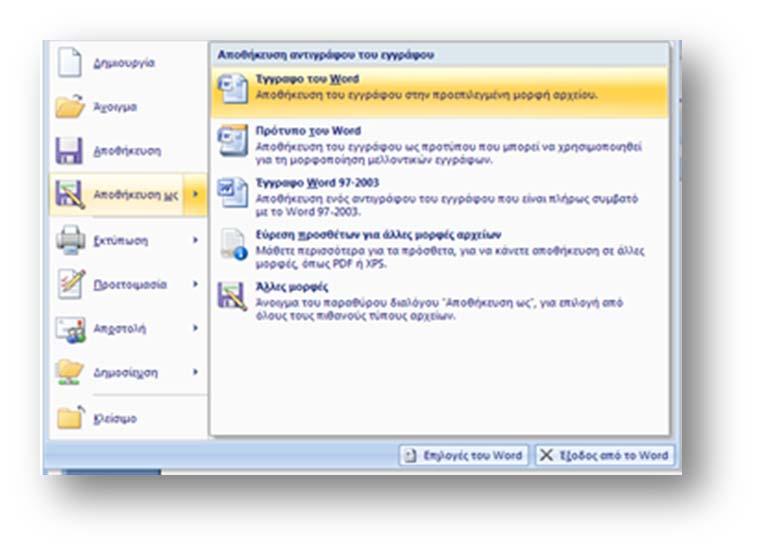Select the Αποθήκευση menu entry
760x553 pixels.
[128, 151]
